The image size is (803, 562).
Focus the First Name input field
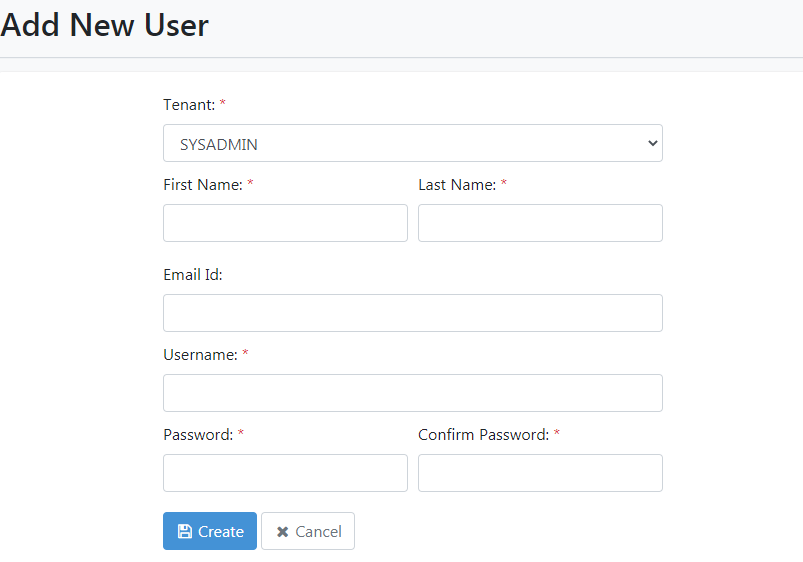[x=285, y=223]
